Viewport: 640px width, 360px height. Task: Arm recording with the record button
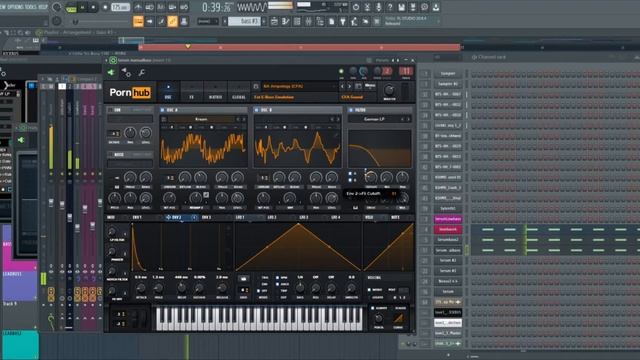click(105, 7)
